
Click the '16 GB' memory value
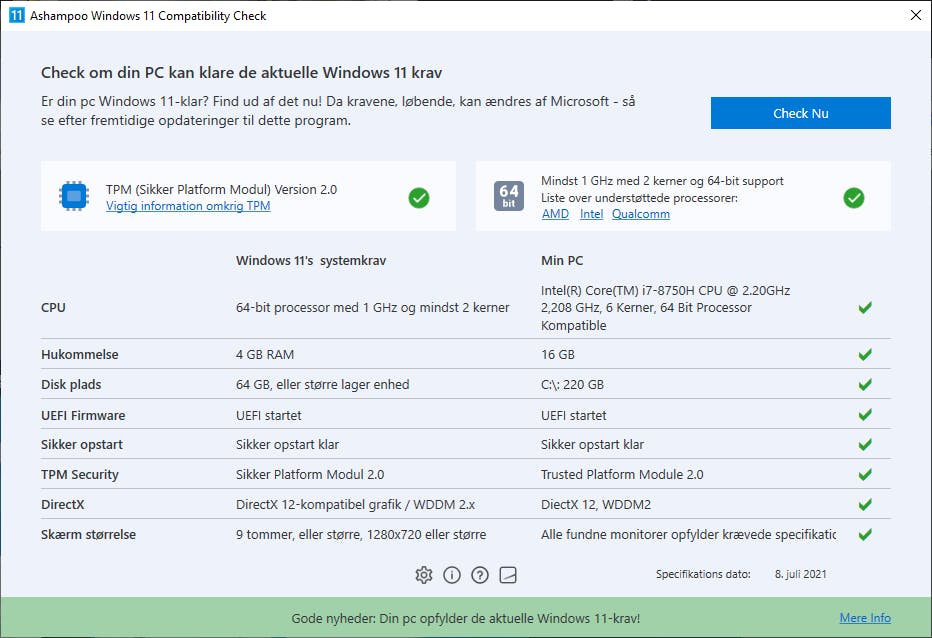click(558, 354)
